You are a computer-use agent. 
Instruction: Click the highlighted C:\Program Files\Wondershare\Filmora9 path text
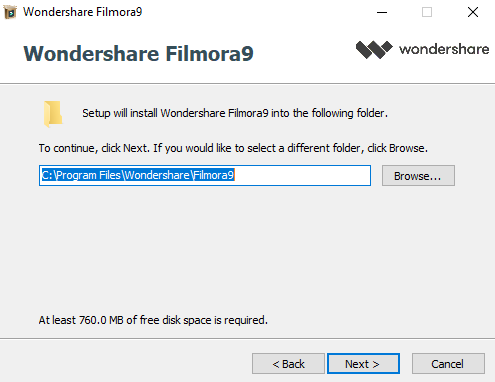(138, 175)
